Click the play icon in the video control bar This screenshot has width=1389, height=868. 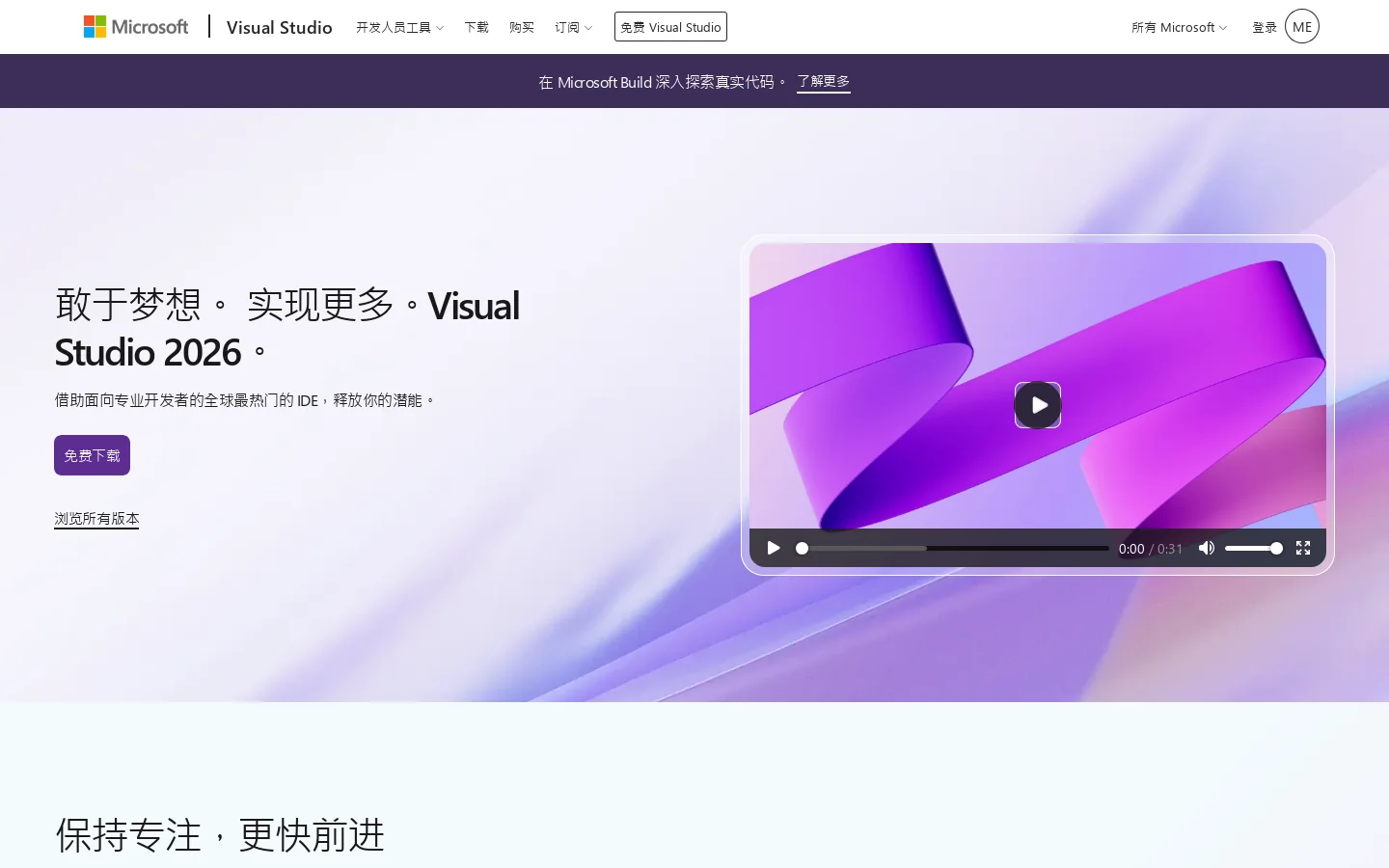(774, 548)
